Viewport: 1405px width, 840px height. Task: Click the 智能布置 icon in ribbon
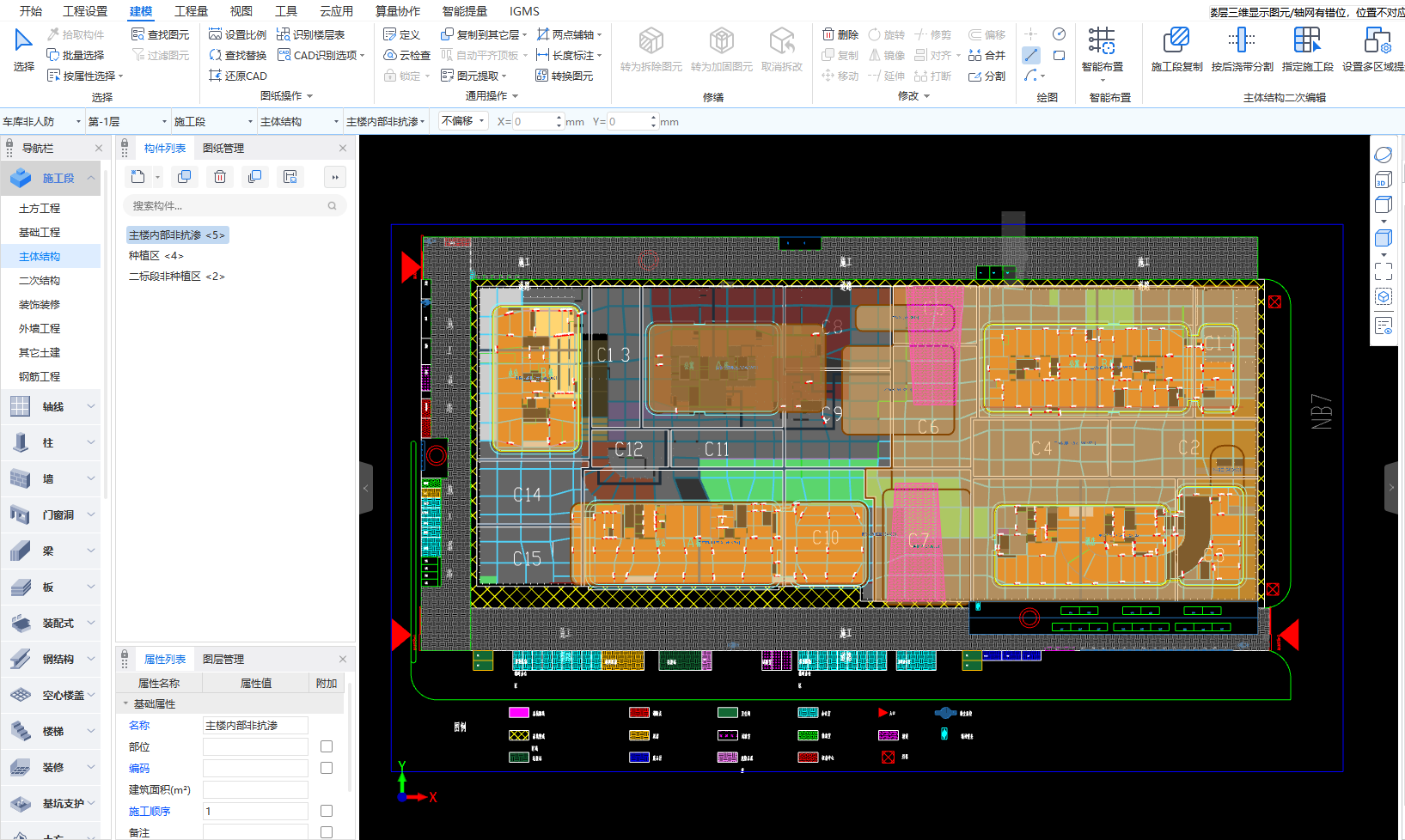pos(1102,40)
